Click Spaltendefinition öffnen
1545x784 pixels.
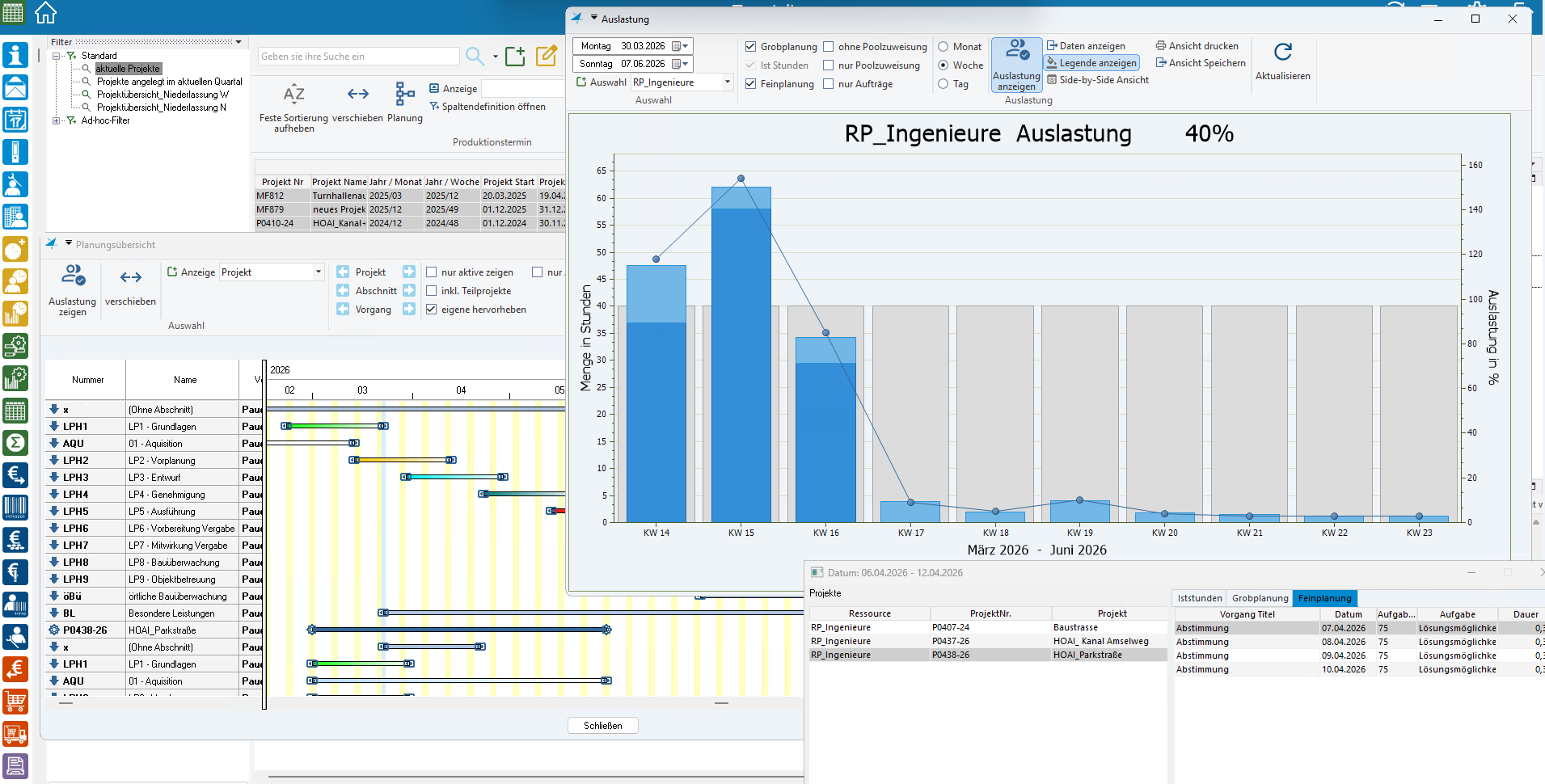(x=493, y=107)
